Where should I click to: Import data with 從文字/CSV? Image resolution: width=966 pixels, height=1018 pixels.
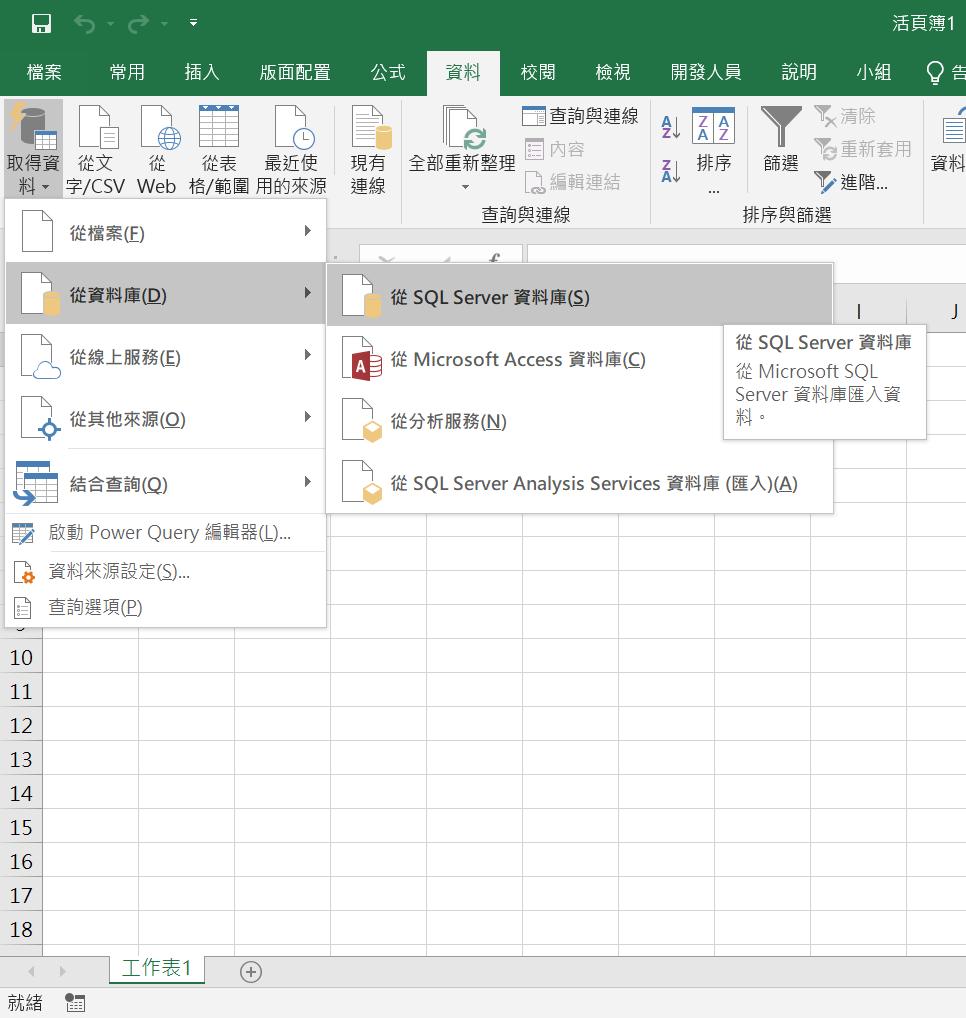95,149
